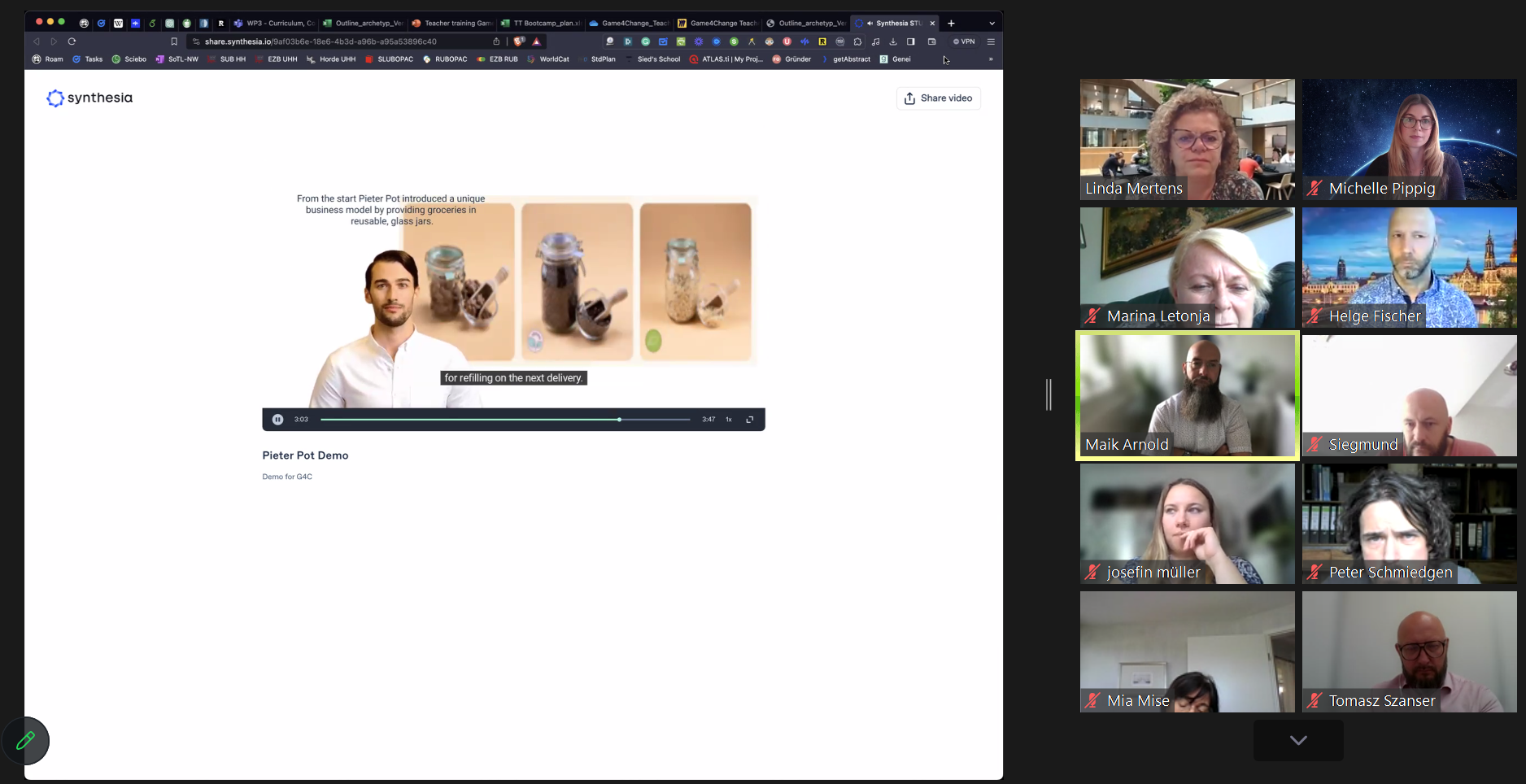This screenshot has width=1526, height=784.
Task: Select Maik Arnold video tile
Action: 1188,395
